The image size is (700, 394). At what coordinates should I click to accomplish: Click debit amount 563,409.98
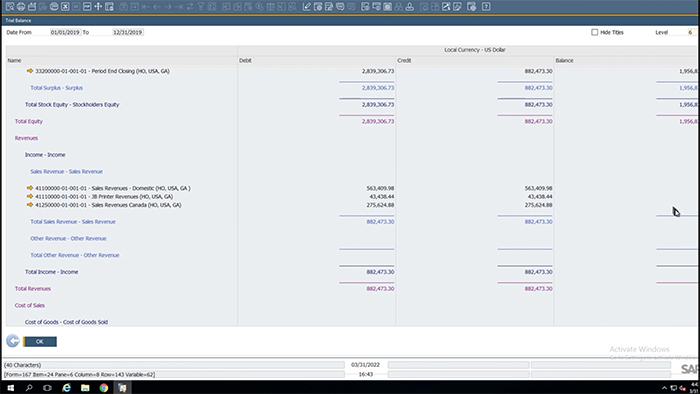click(x=380, y=188)
